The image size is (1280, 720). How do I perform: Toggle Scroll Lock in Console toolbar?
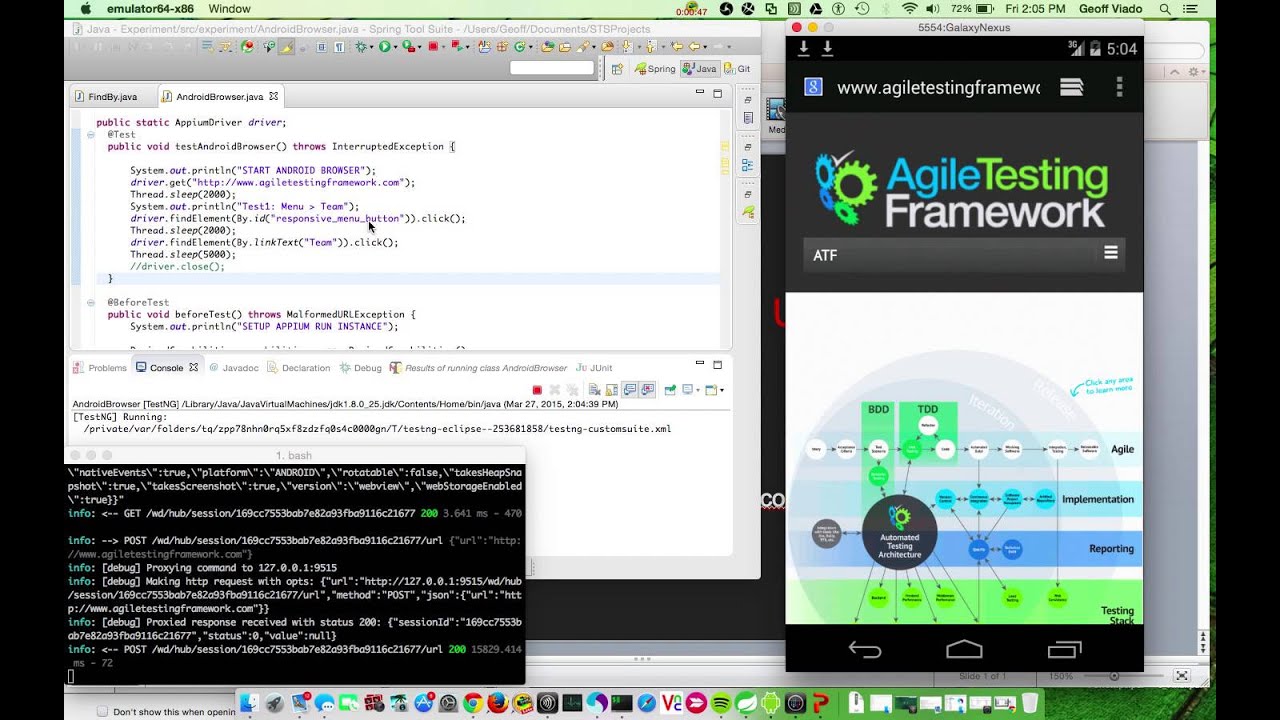pos(611,390)
